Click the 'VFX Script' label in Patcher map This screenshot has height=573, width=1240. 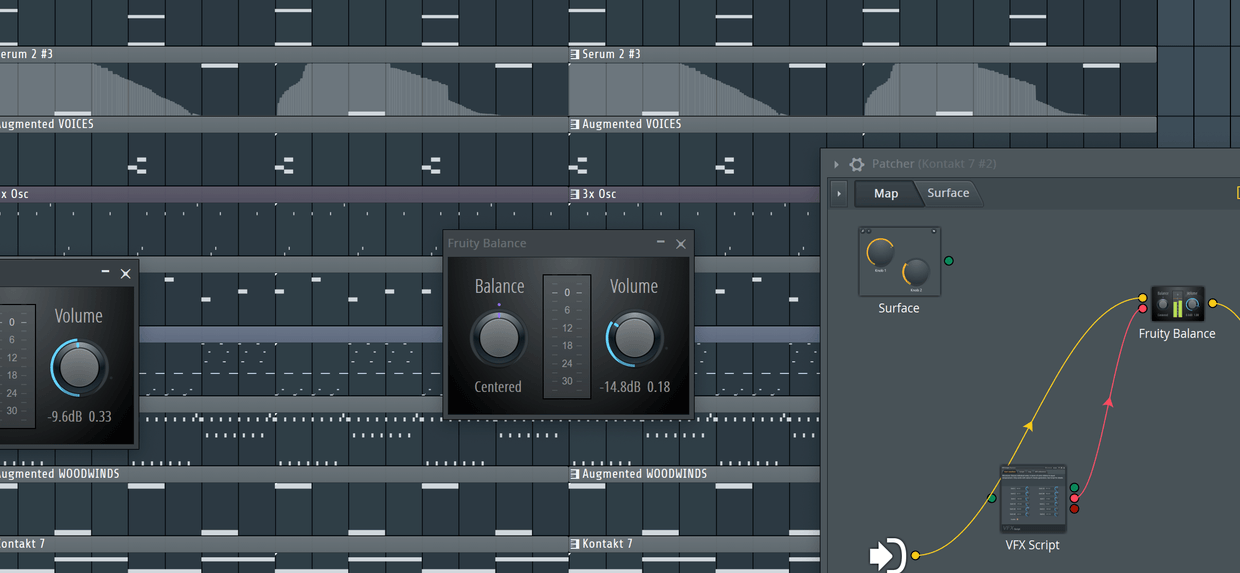[x=1033, y=545]
